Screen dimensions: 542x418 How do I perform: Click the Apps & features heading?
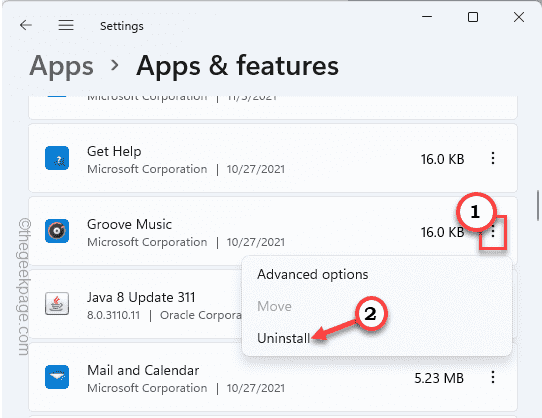pos(237,65)
